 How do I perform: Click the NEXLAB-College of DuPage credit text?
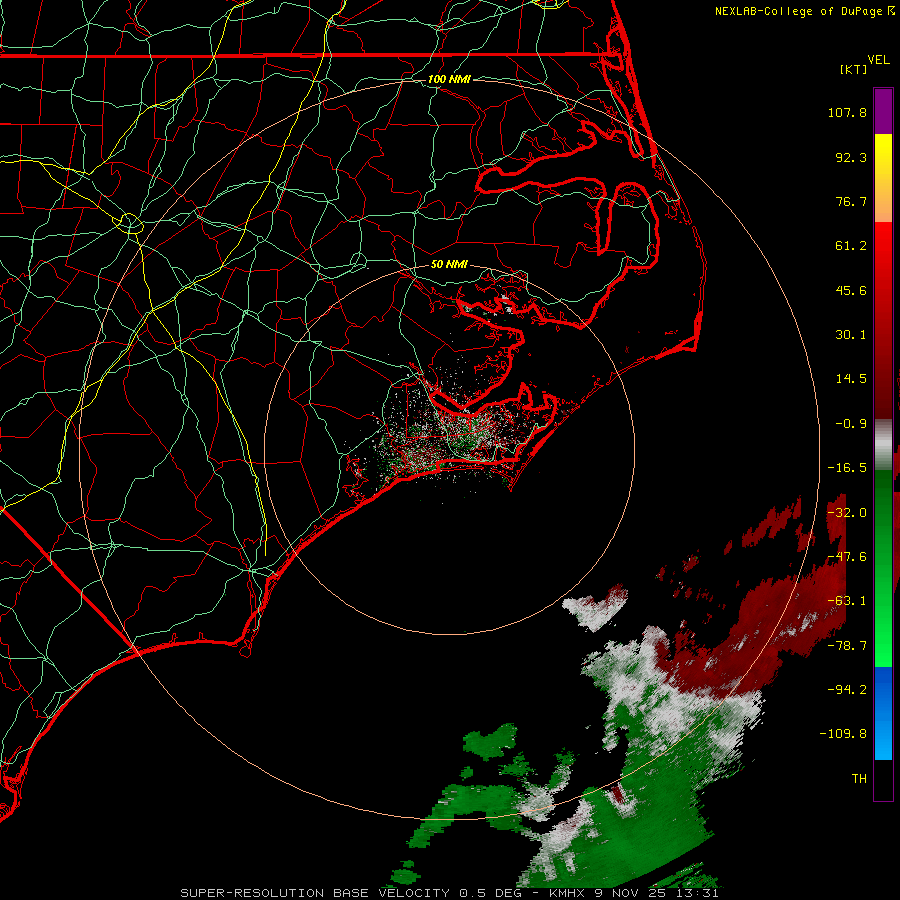click(804, 11)
